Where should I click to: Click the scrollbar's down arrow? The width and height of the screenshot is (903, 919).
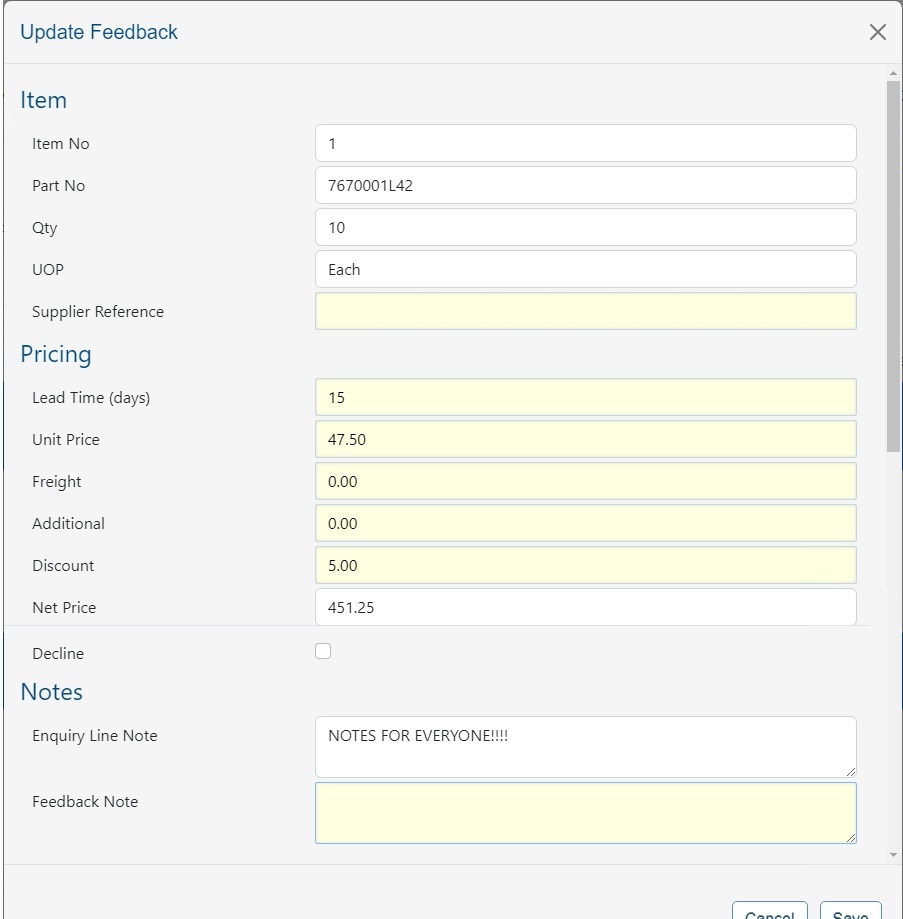pyautogui.click(x=894, y=855)
